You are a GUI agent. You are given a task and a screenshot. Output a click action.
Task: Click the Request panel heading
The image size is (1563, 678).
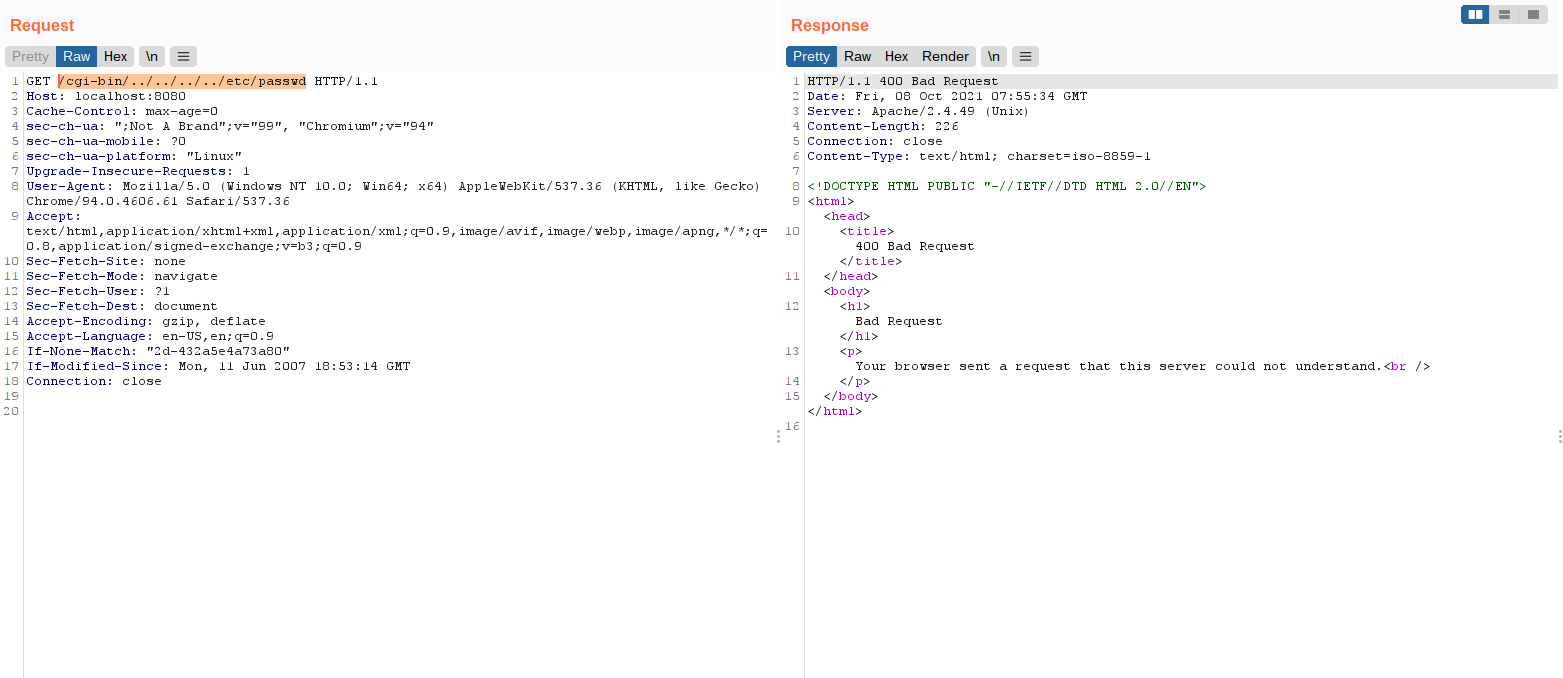click(x=42, y=25)
